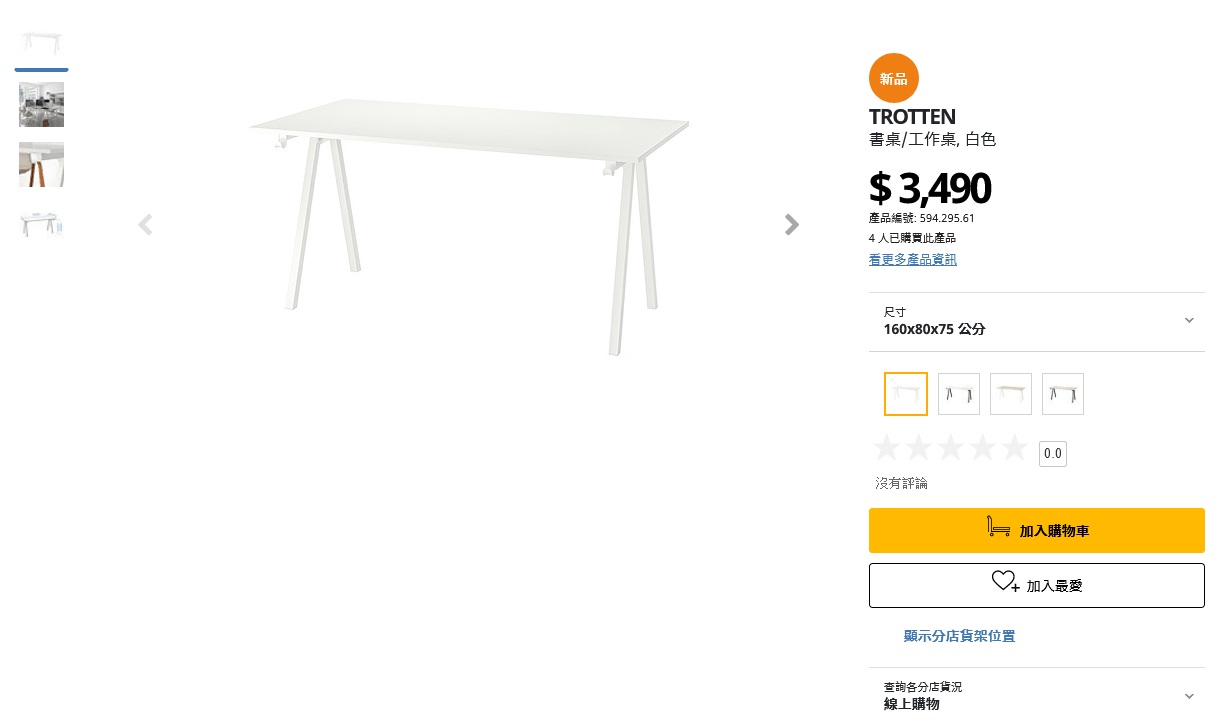Show the office room scene thumbnail
The width and height of the screenshot is (1227, 723).
pyautogui.click(x=41, y=105)
